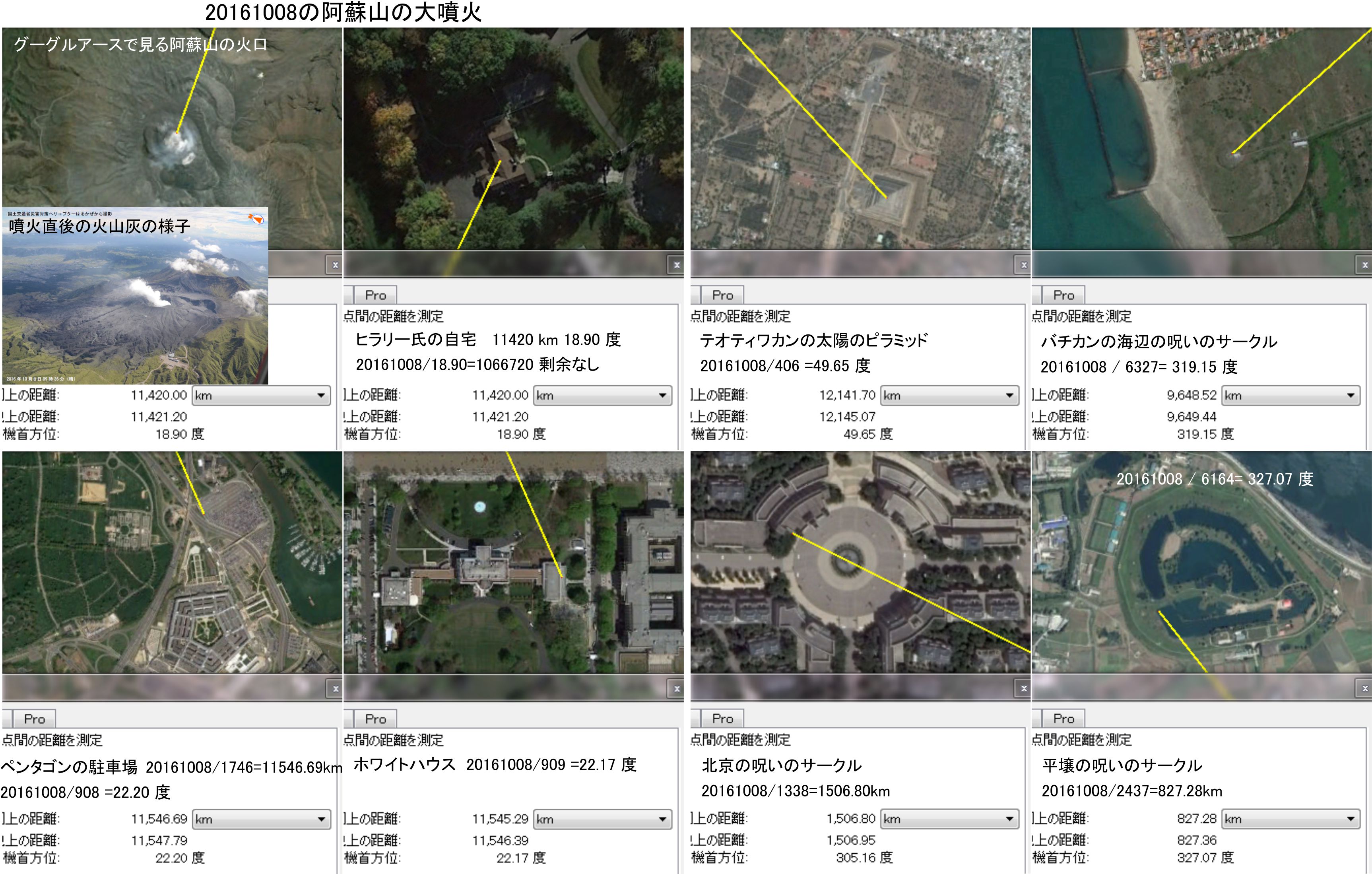Open the km unit dropdown beside 9,648.52

(1290, 395)
